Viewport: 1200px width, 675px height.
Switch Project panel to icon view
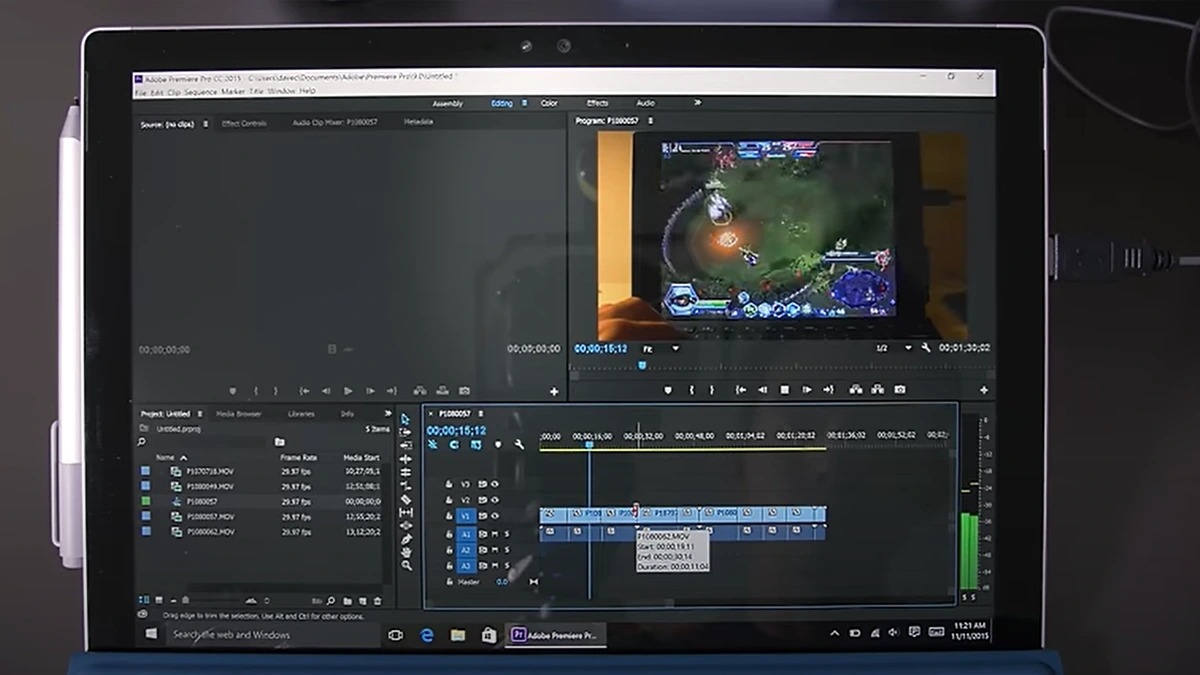pyautogui.click(x=158, y=601)
